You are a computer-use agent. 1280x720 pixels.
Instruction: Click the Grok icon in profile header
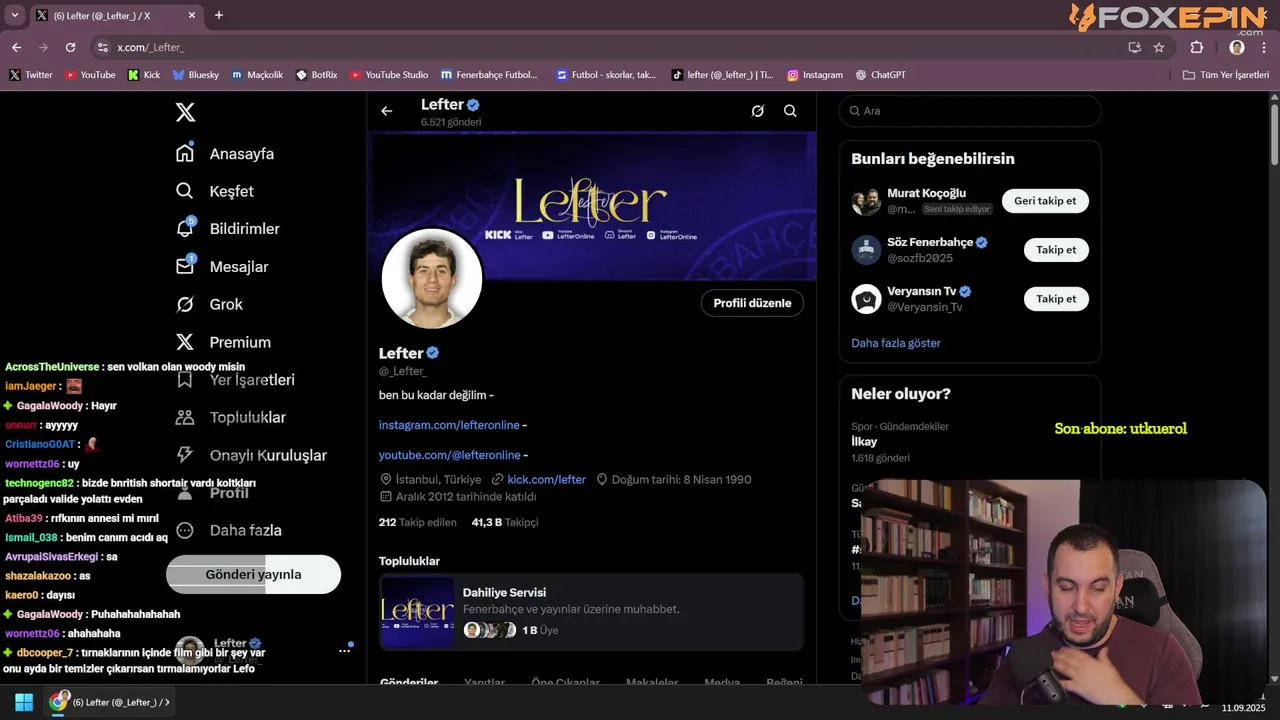coord(758,111)
